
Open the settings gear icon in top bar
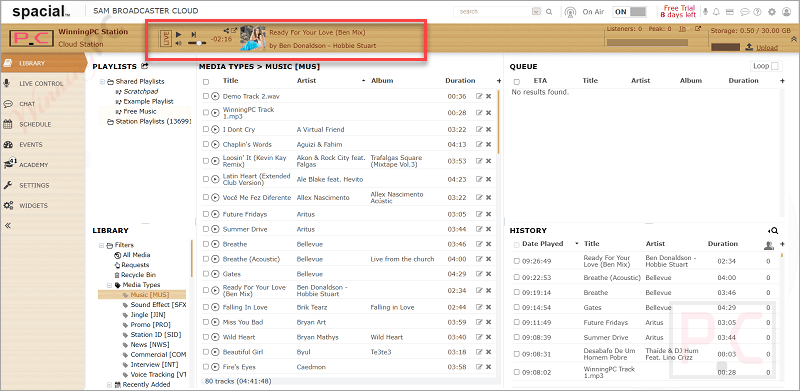pos(772,12)
